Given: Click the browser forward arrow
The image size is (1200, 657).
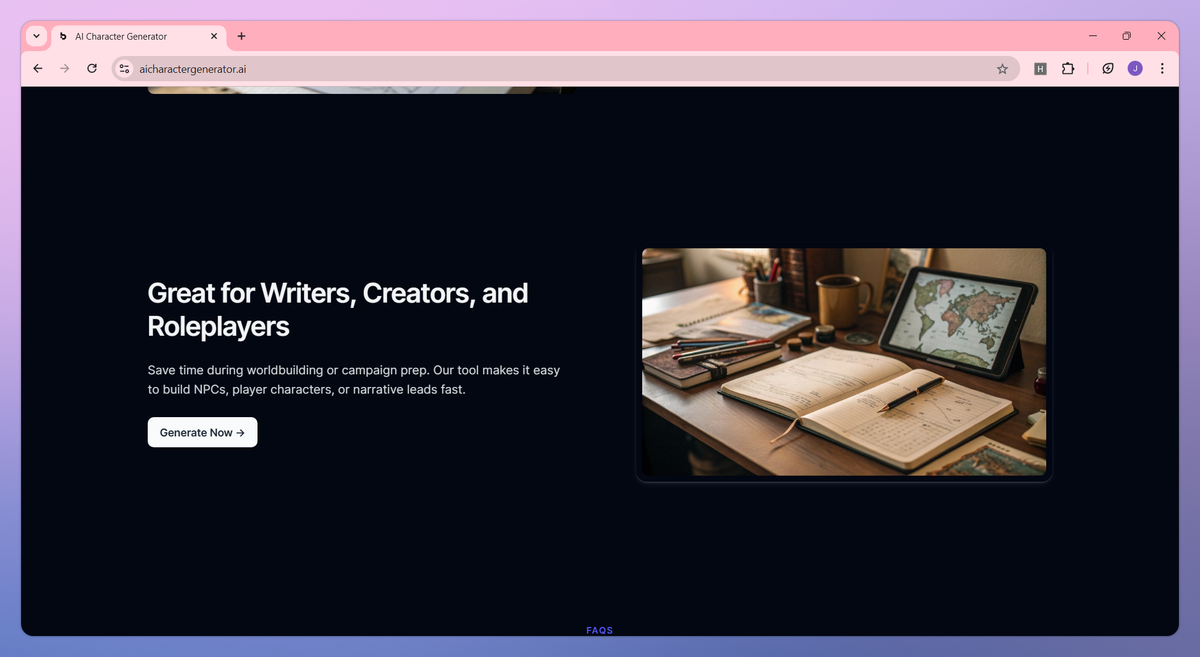Looking at the screenshot, I should pos(65,69).
